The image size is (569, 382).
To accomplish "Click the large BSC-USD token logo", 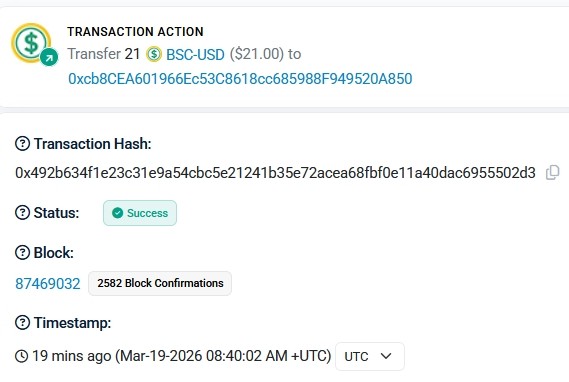I will 31,42.
